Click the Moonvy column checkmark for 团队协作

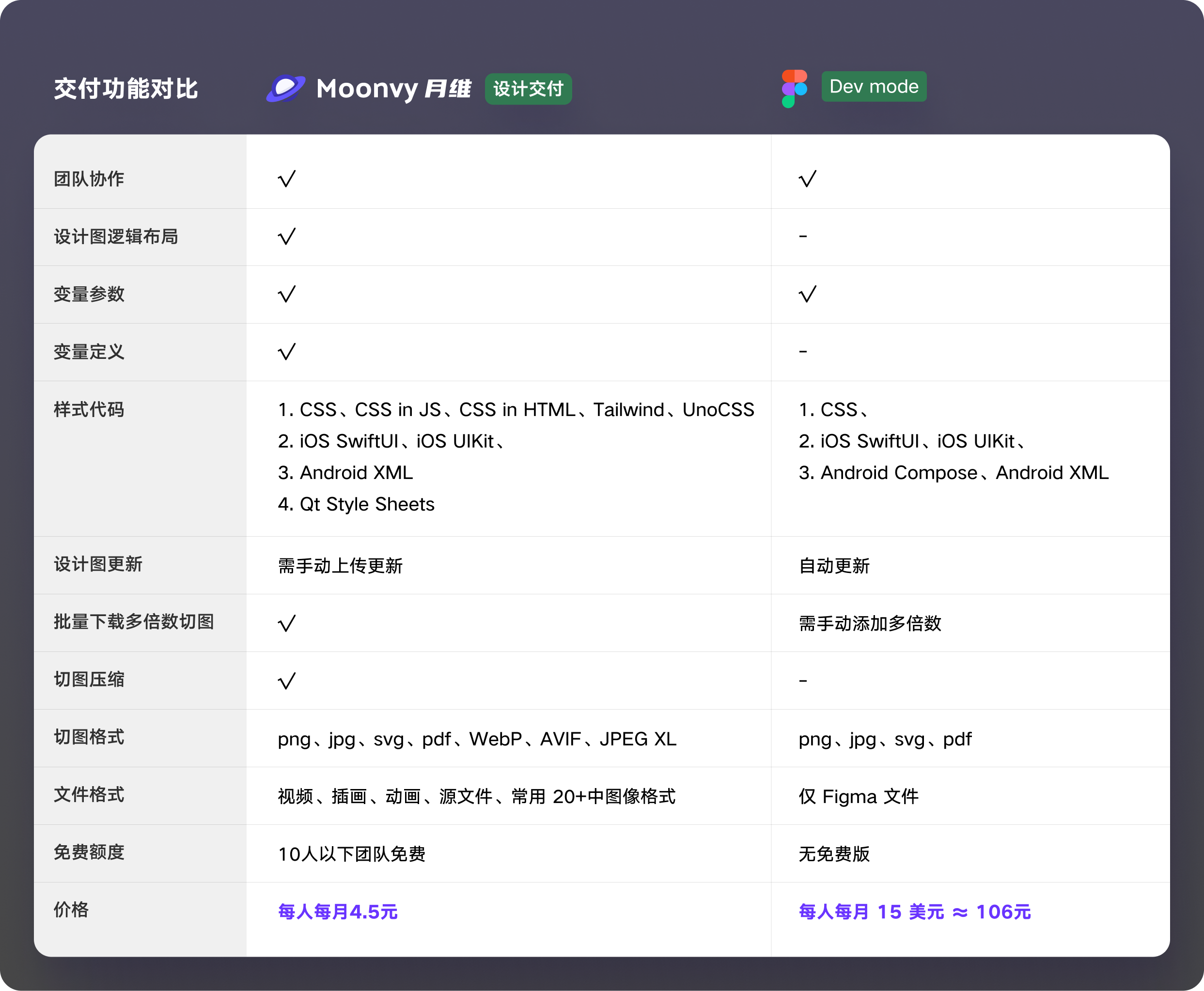[x=286, y=179]
